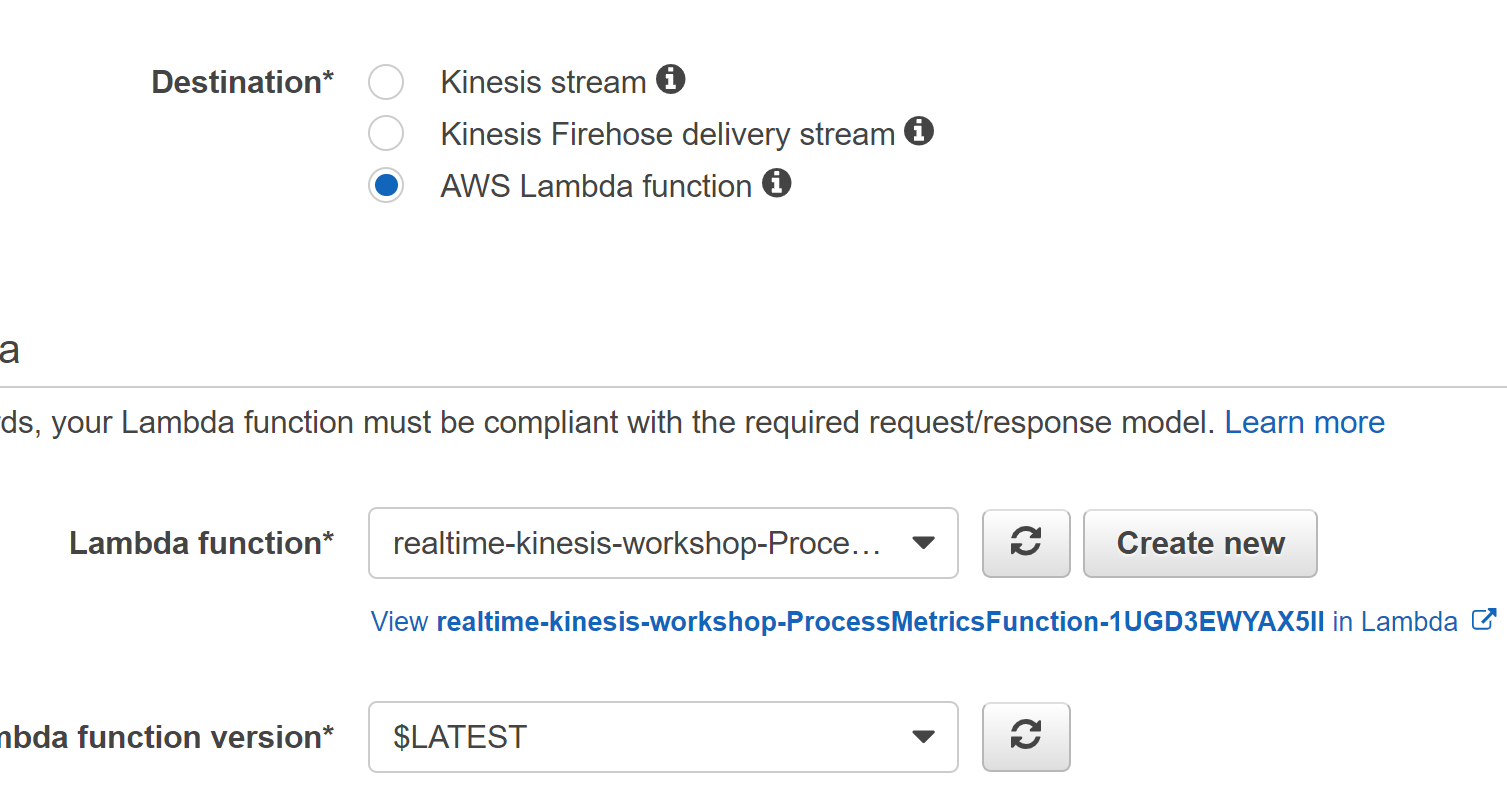Click the caret arrow of Lambda function combo box
Viewport: 1507px width, 808px height.
(x=924, y=543)
